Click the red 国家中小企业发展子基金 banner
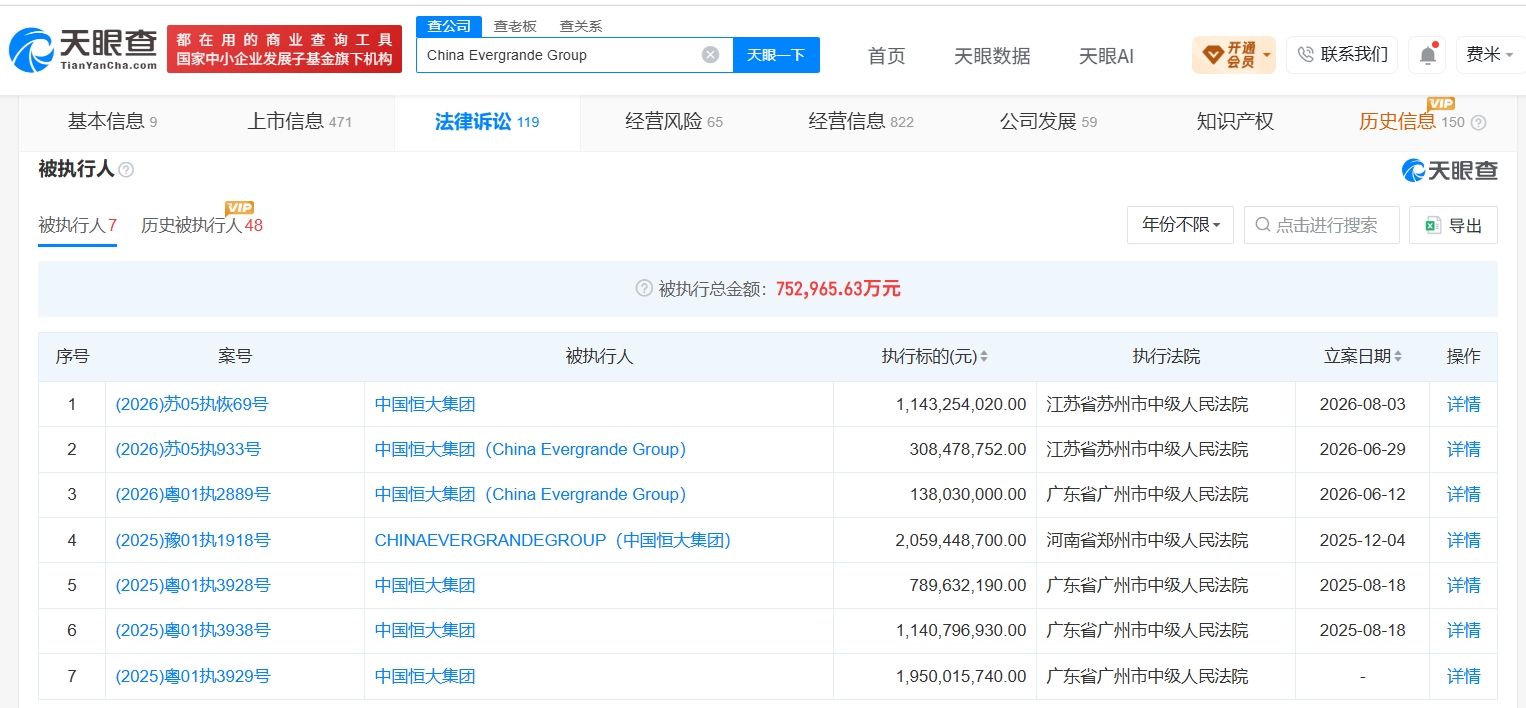 coord(284,49)
